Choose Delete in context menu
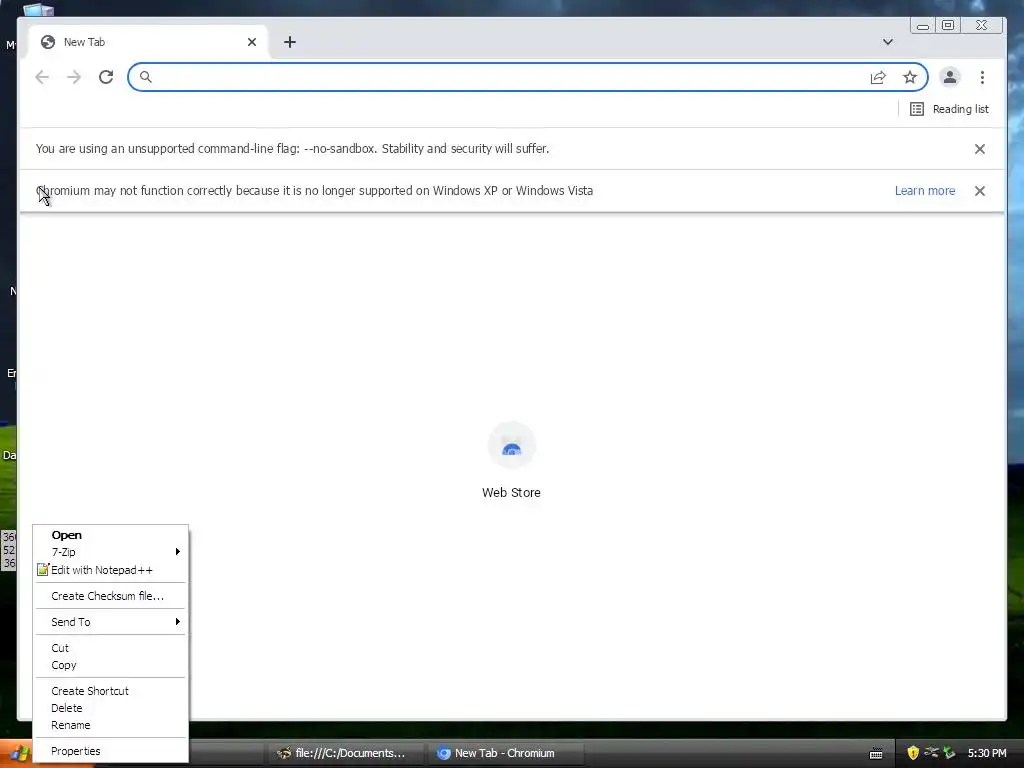This screenshot has width=1024, height=768. [x=110, y=708]
